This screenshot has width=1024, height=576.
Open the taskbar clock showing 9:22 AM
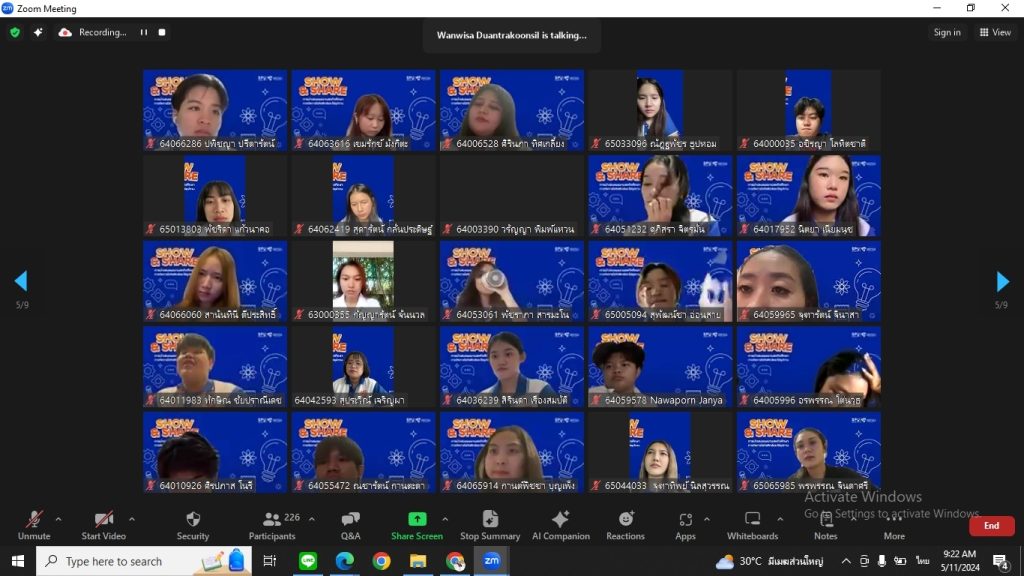[x=959, y=561]
